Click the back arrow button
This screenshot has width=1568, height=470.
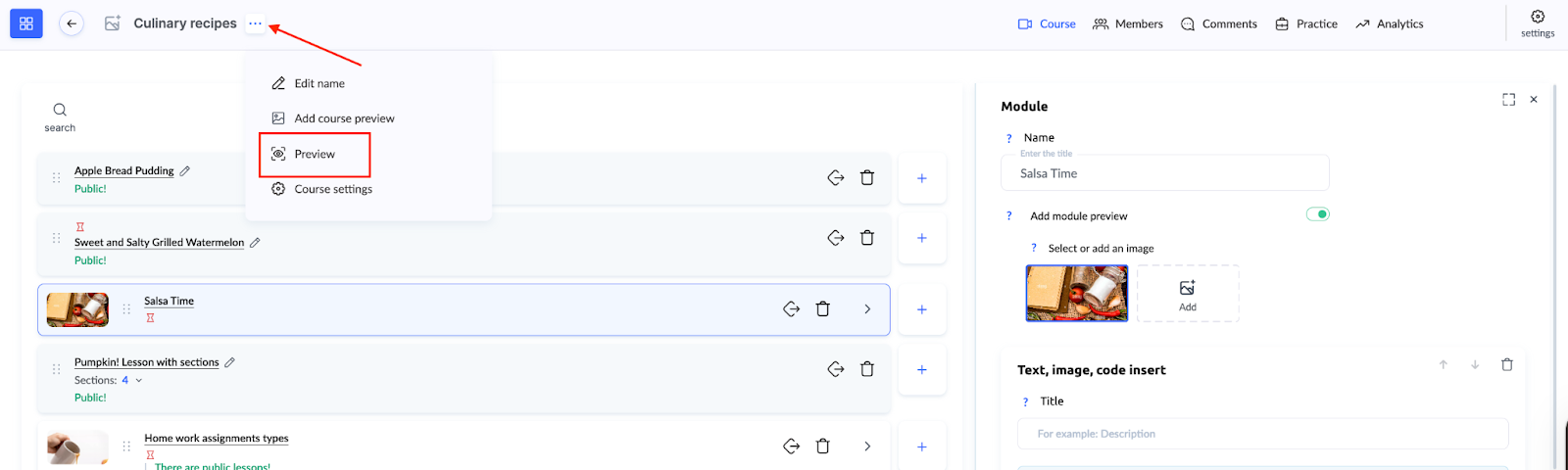point(72,23)
